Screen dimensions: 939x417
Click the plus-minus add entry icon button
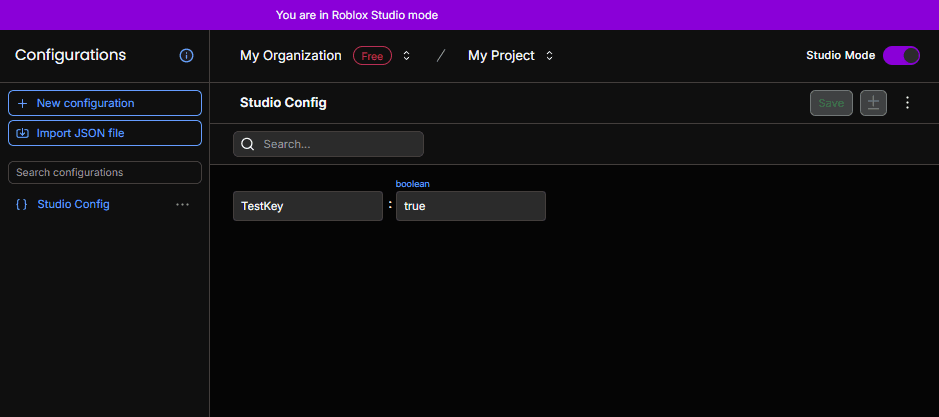(x=873, y=103)
